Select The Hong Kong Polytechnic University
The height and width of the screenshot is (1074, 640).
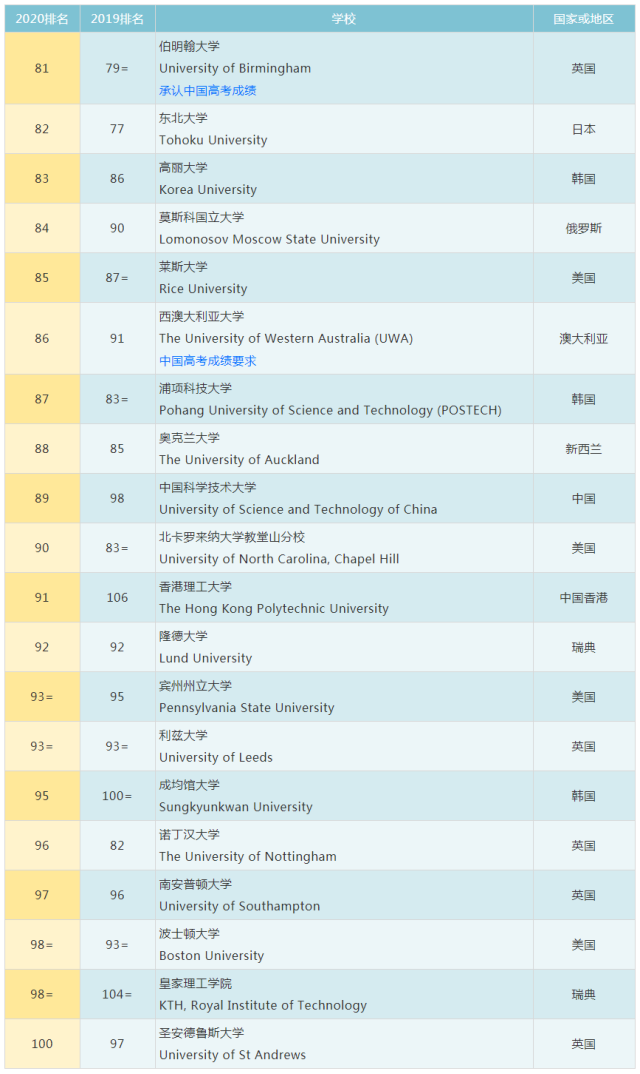pyautogui.click(x=274, y=609)
